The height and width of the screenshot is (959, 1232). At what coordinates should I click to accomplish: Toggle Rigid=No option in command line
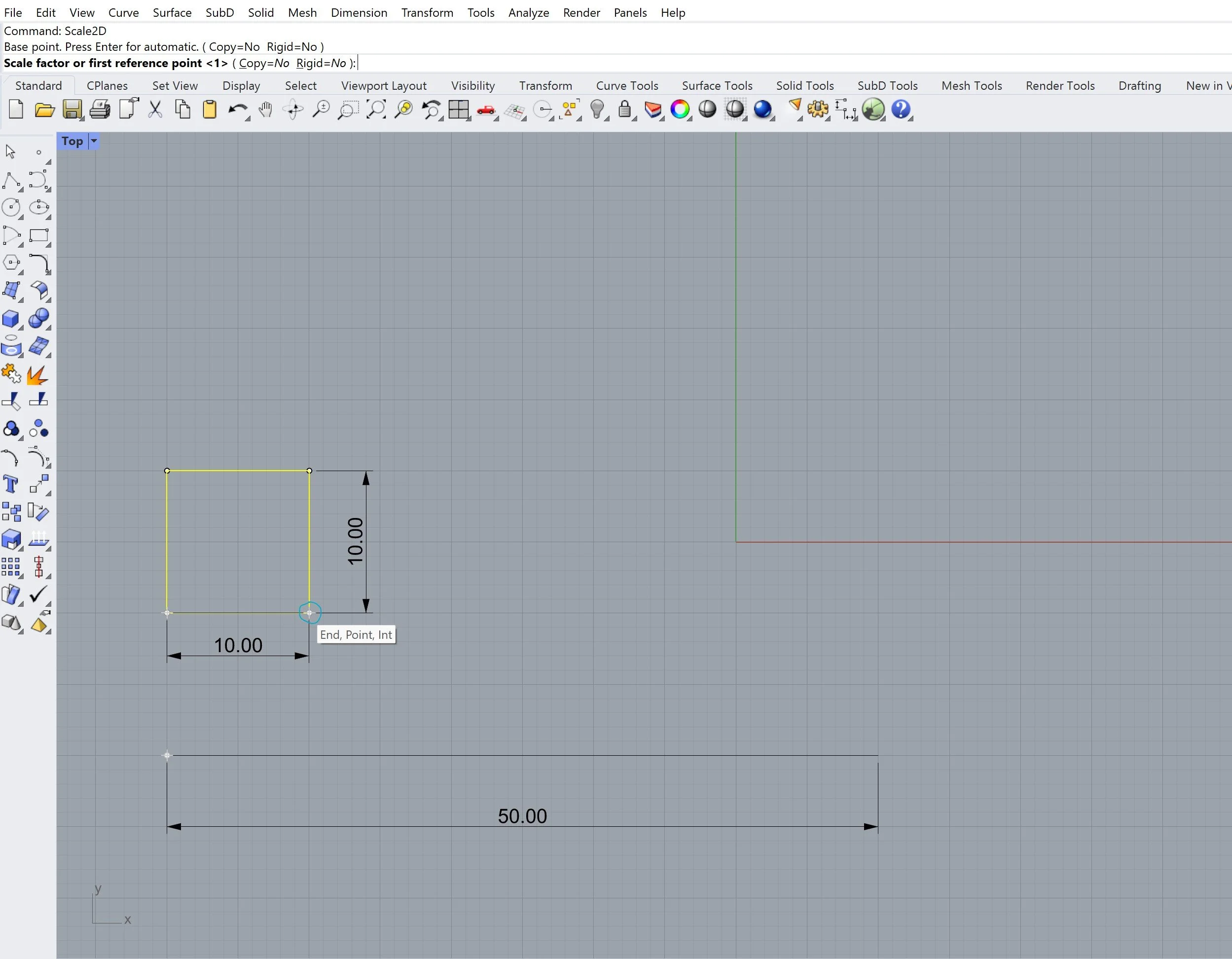(321, 63)
